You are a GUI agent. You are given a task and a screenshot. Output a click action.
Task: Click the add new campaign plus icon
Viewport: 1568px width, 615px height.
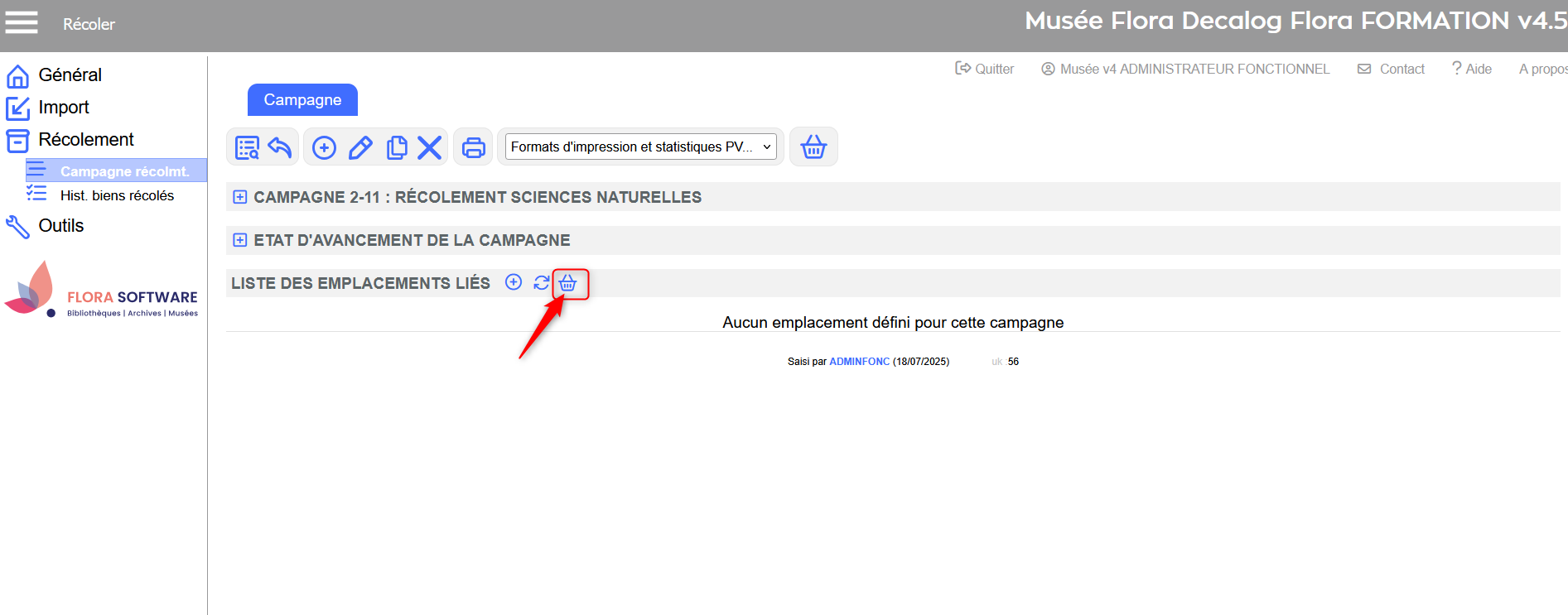pos(324,147)
